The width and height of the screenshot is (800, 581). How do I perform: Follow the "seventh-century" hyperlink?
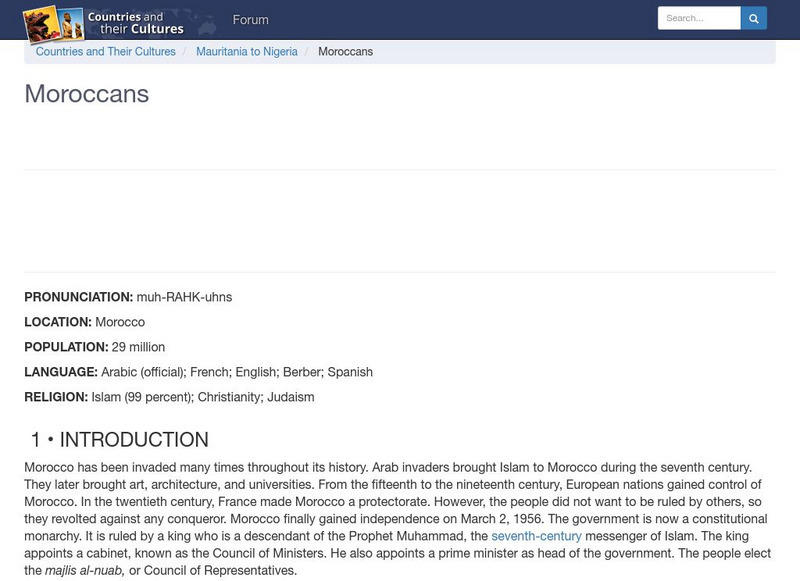click(536, 536)
